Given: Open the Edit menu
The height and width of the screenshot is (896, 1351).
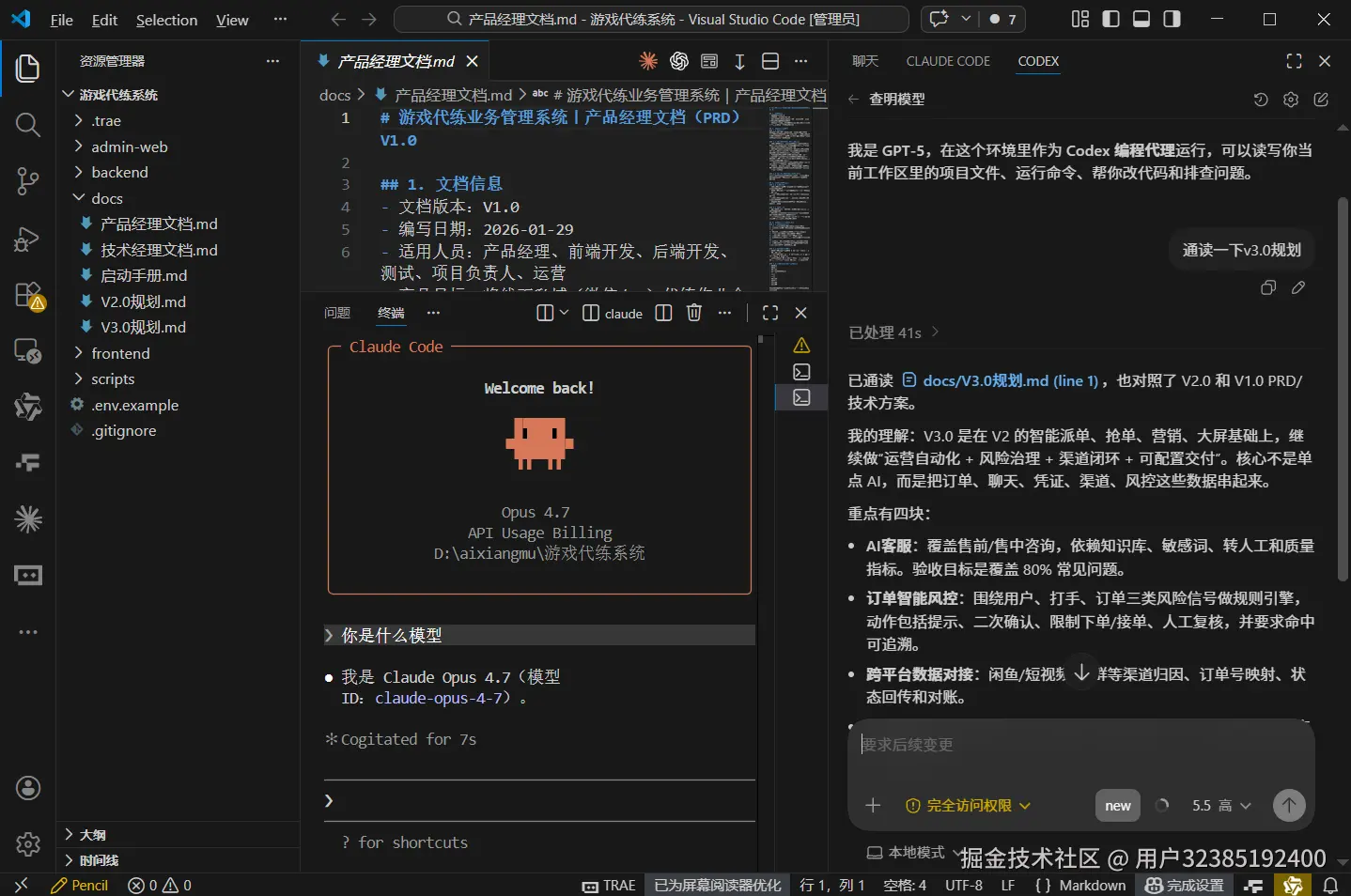Looking at the screenshot, I should [x=104, y=20].
